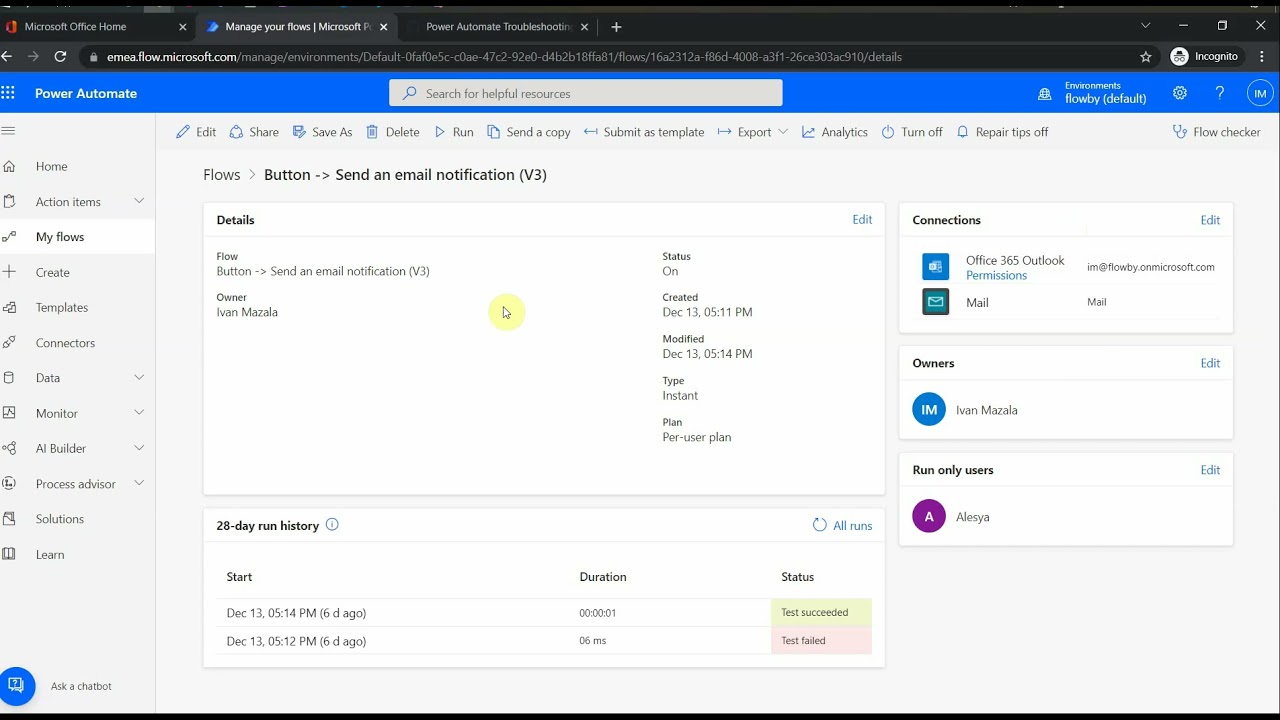Open the app launcher waffle icon
This screenshot has width=1280, height=720.
8,93
